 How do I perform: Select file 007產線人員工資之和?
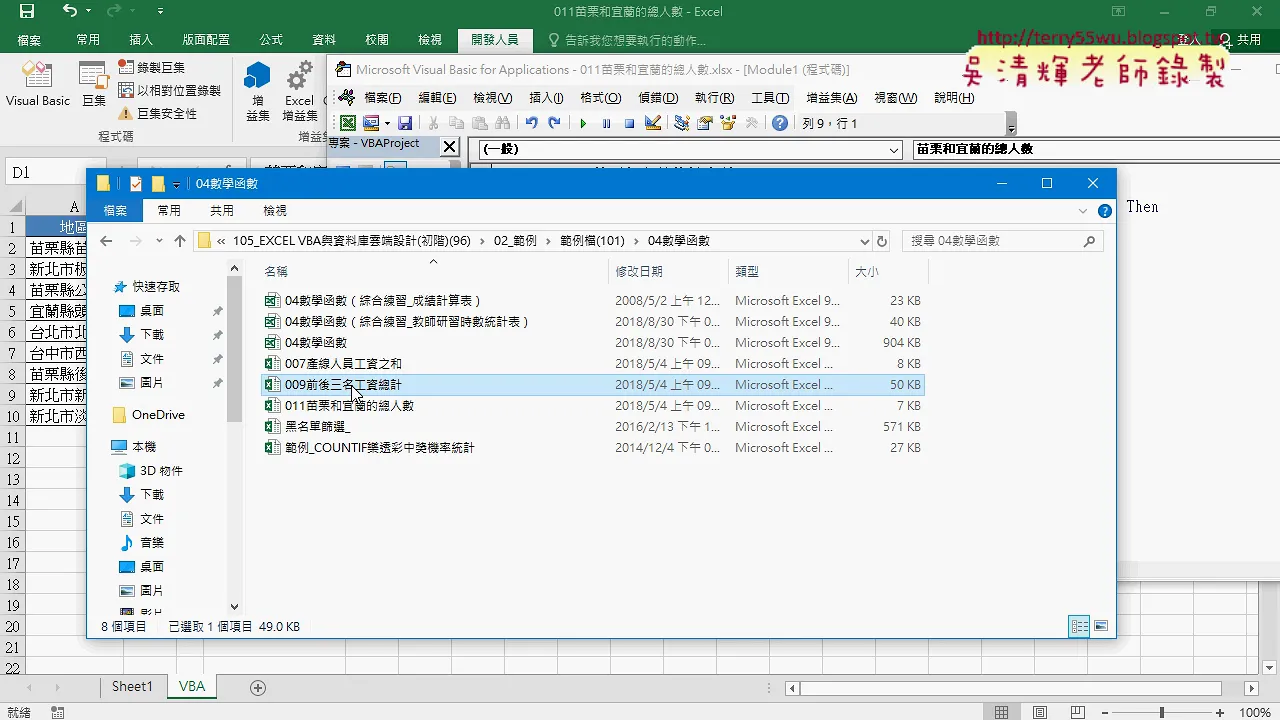pos(343,364)
